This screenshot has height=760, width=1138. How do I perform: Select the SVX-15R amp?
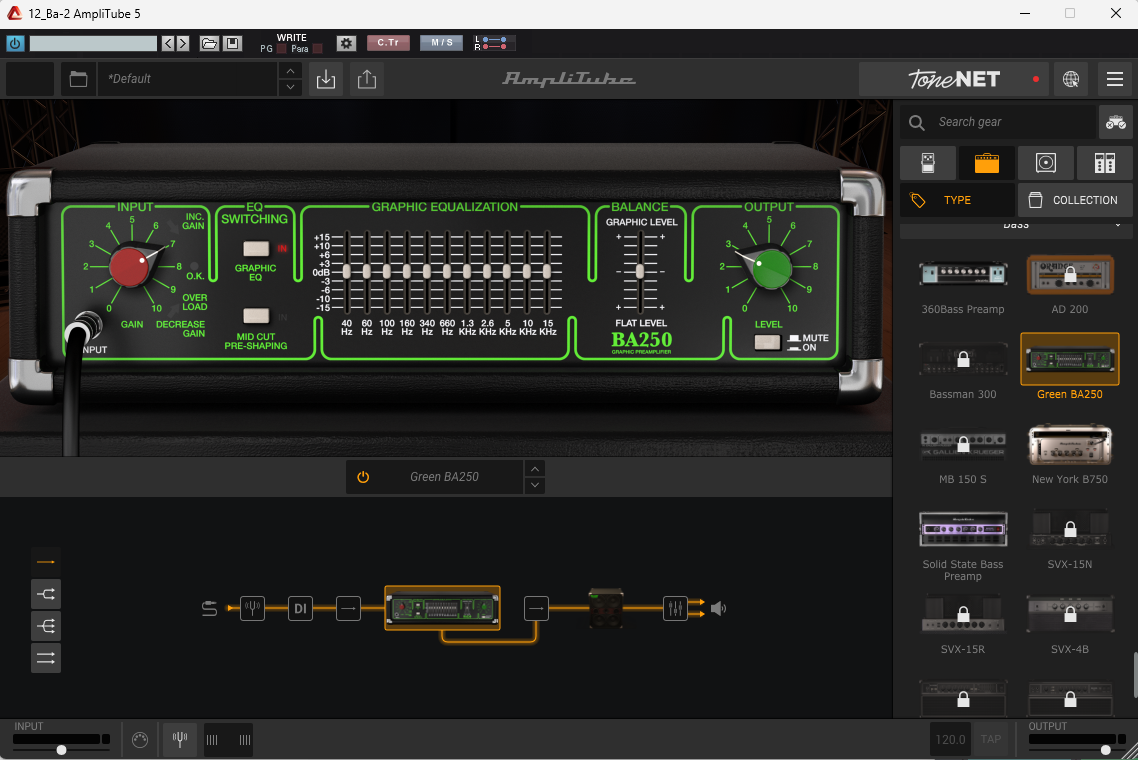point(963,614)
